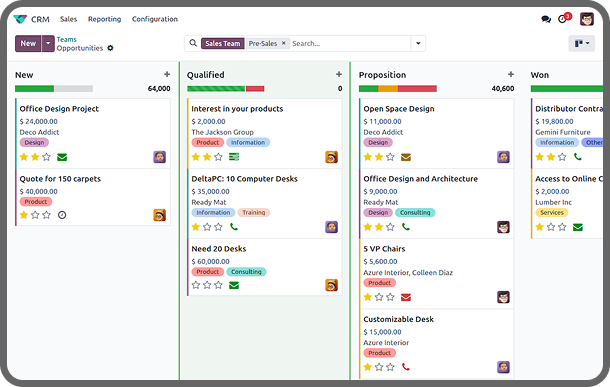Viewport: 610px width, 387px height.
Task: Set third priority star on Open Space Design
Action: click(391, 157)
